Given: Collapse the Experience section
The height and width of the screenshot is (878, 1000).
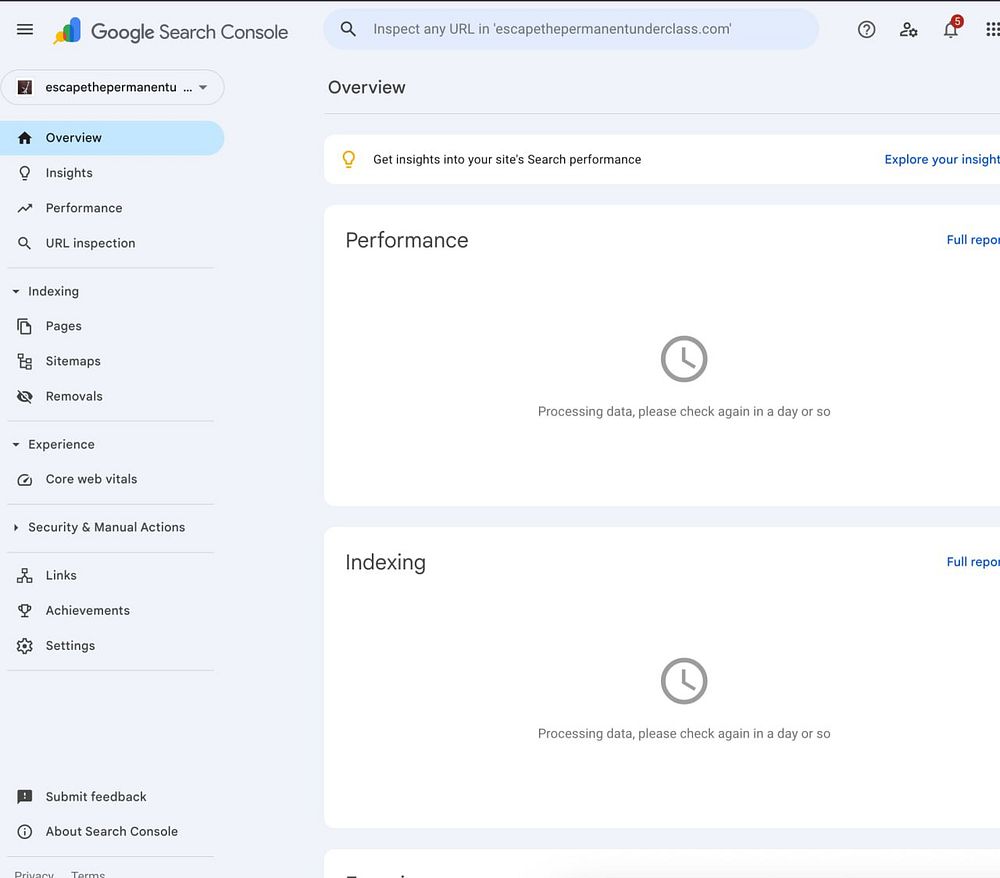Looking at the screenshot, I should 16,445.
